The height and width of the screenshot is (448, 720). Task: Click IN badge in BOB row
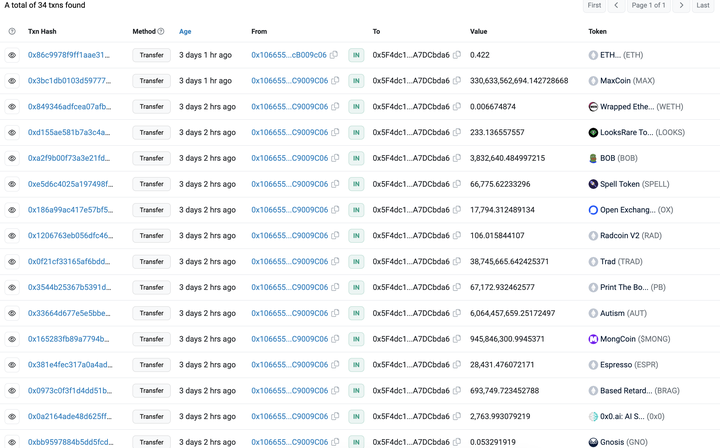[356, 158]
